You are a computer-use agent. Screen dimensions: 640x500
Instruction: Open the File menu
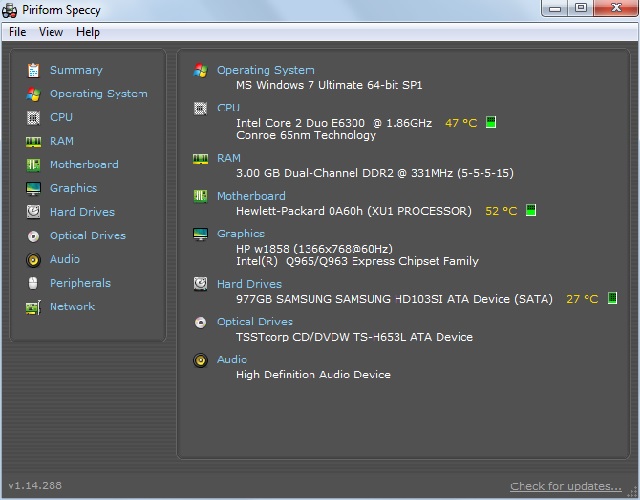click(18, 32)
